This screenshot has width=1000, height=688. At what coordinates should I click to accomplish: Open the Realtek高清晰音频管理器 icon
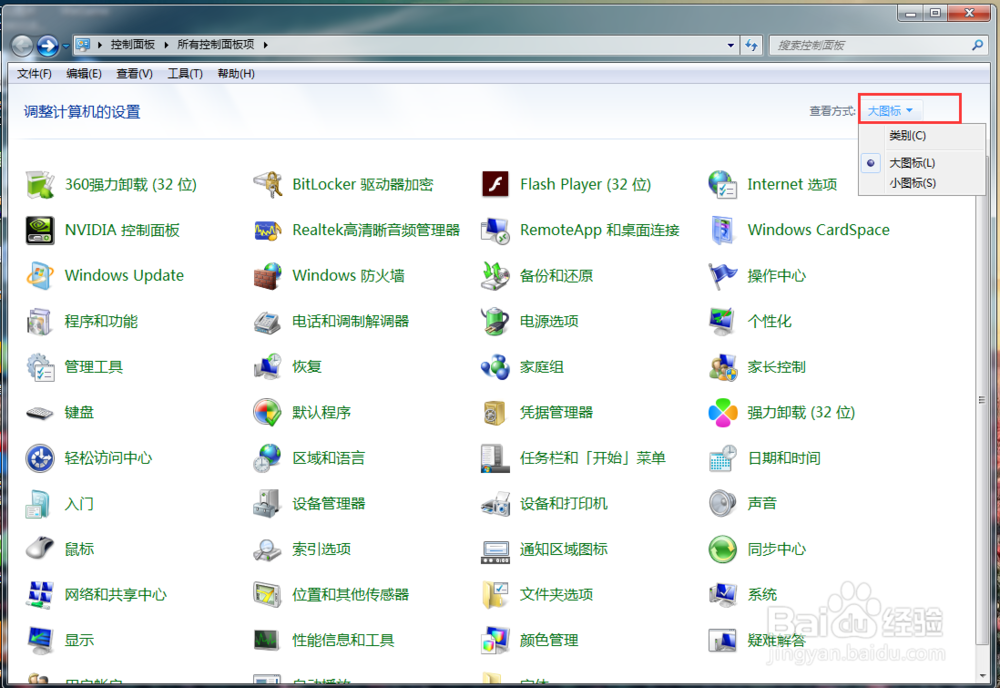[267, 230]
